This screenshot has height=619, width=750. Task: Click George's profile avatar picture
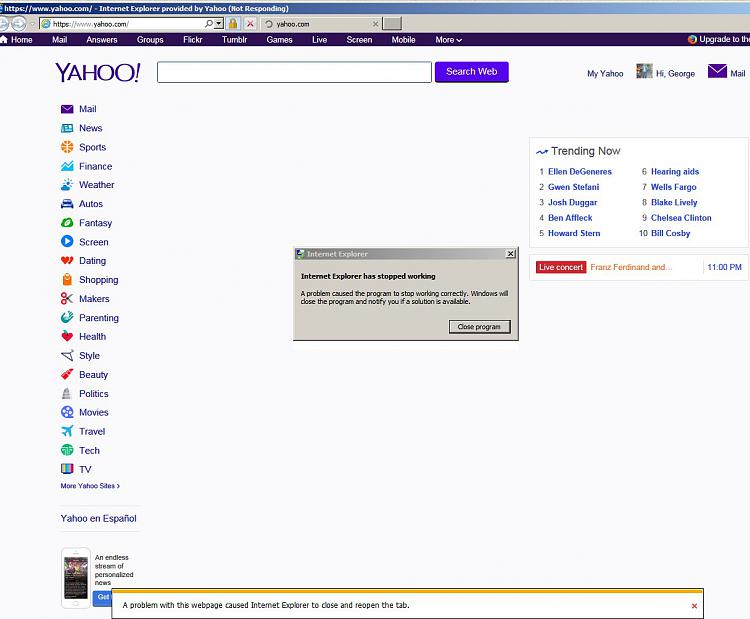(644, 71)
